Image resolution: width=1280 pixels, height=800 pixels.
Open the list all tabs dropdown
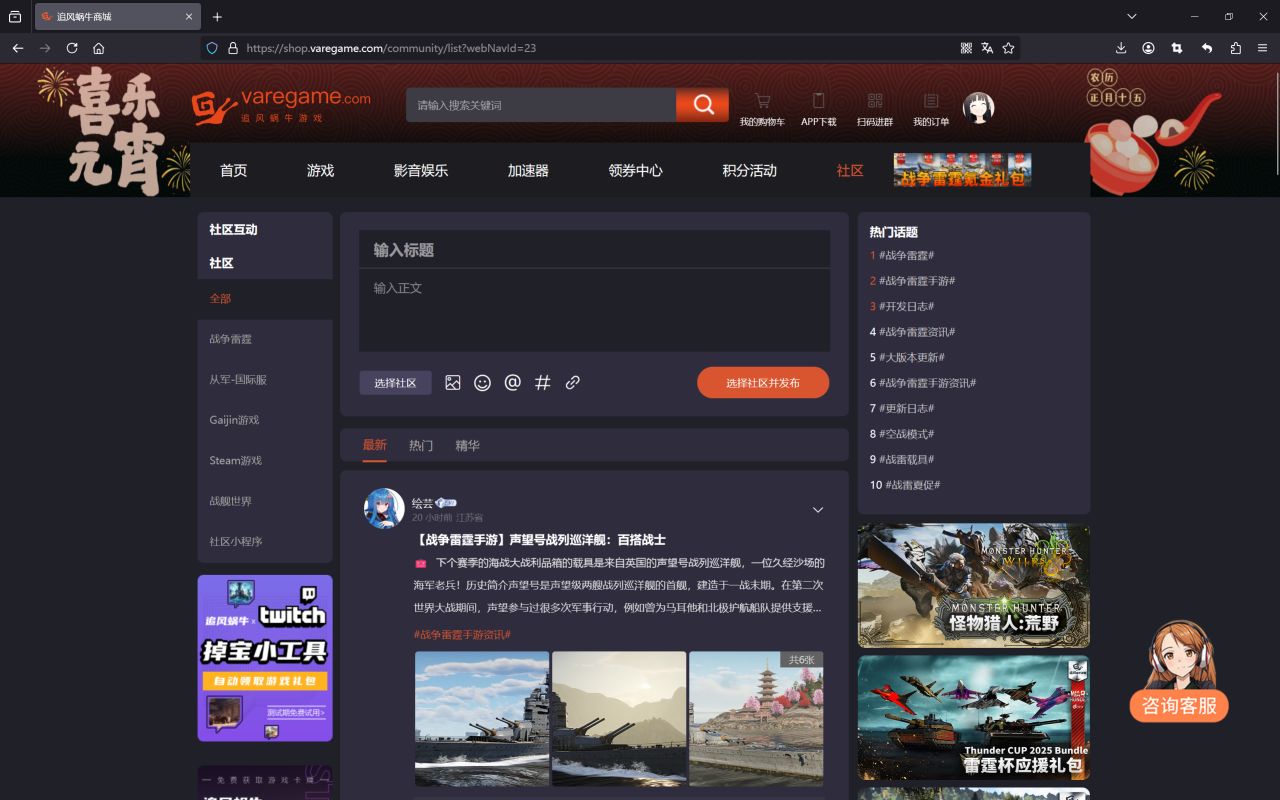pos(1132,17)
